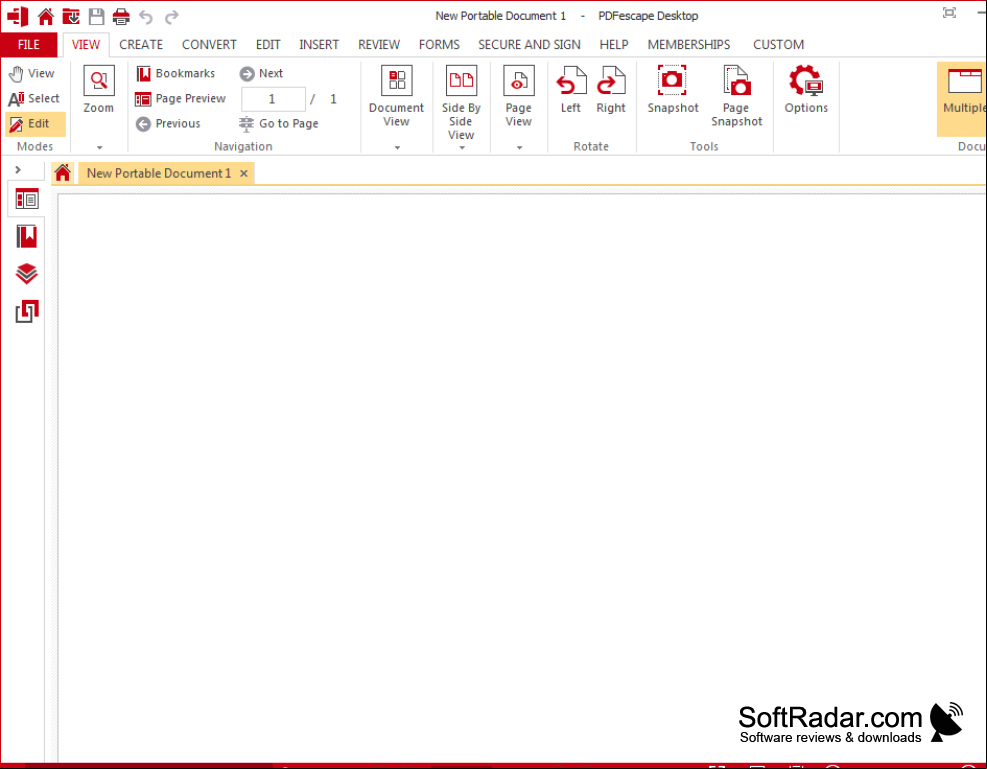Click the PDFescape application logo icon
The image size is (987, 769).
coord(18,16)
